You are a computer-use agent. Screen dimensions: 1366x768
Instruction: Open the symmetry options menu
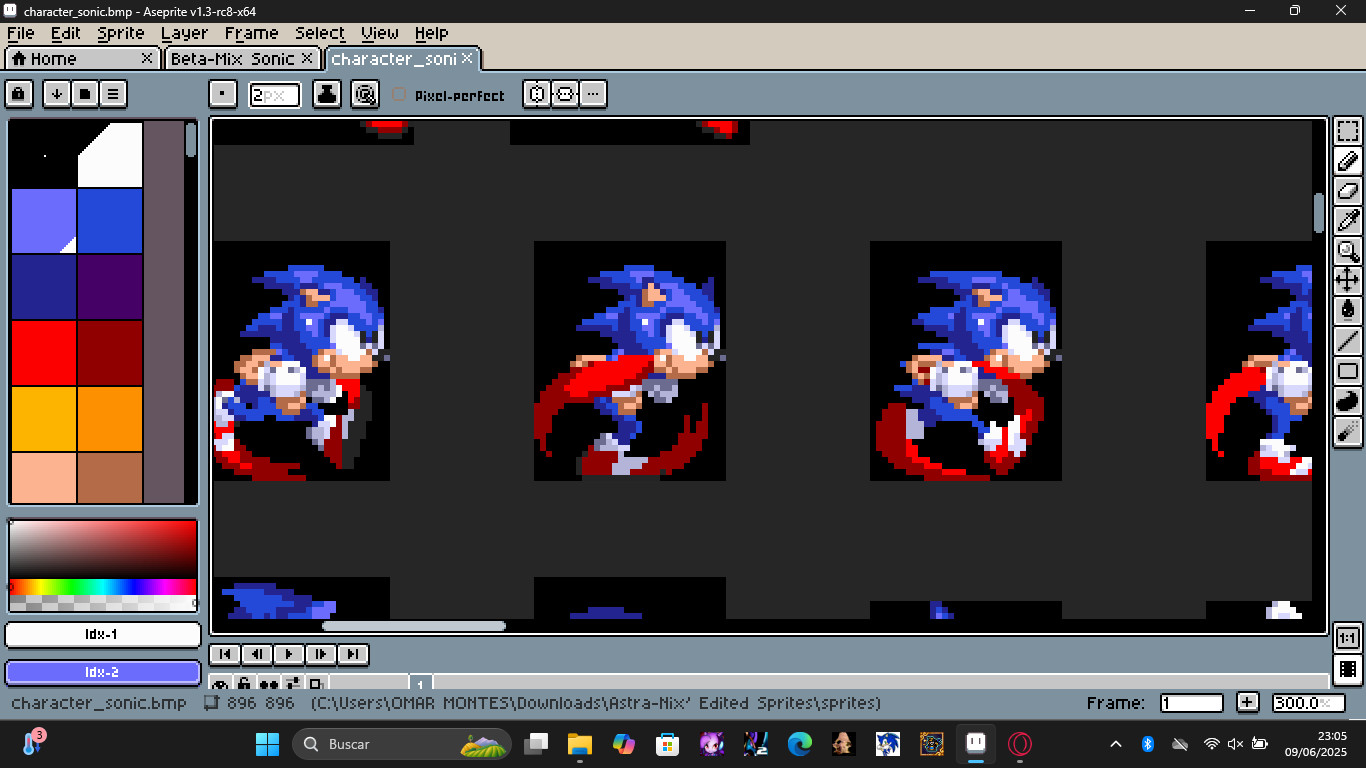pyautogui.click(x=593, y=94)
